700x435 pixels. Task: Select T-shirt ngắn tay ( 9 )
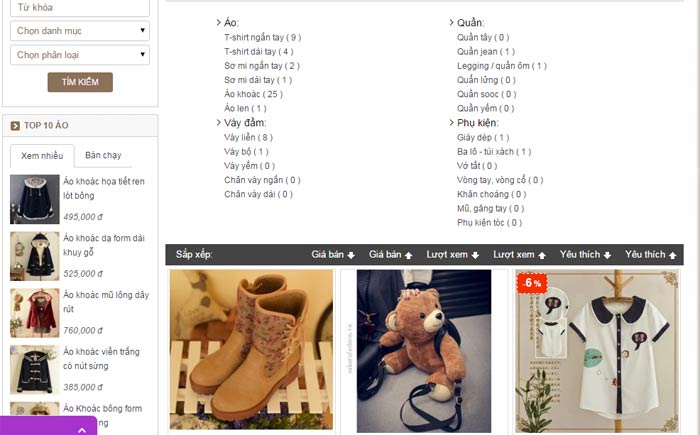tap(262, 38)
